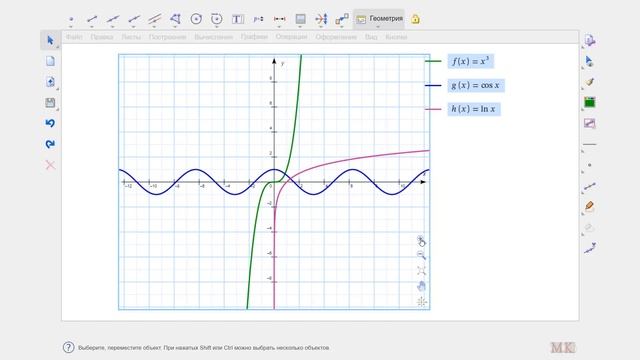Click the red delete X icon

[50, 165]
